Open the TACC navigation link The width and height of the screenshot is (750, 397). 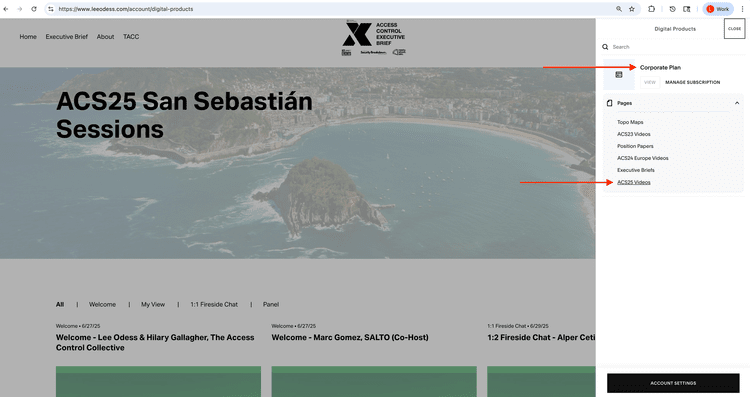pos(131,37)
